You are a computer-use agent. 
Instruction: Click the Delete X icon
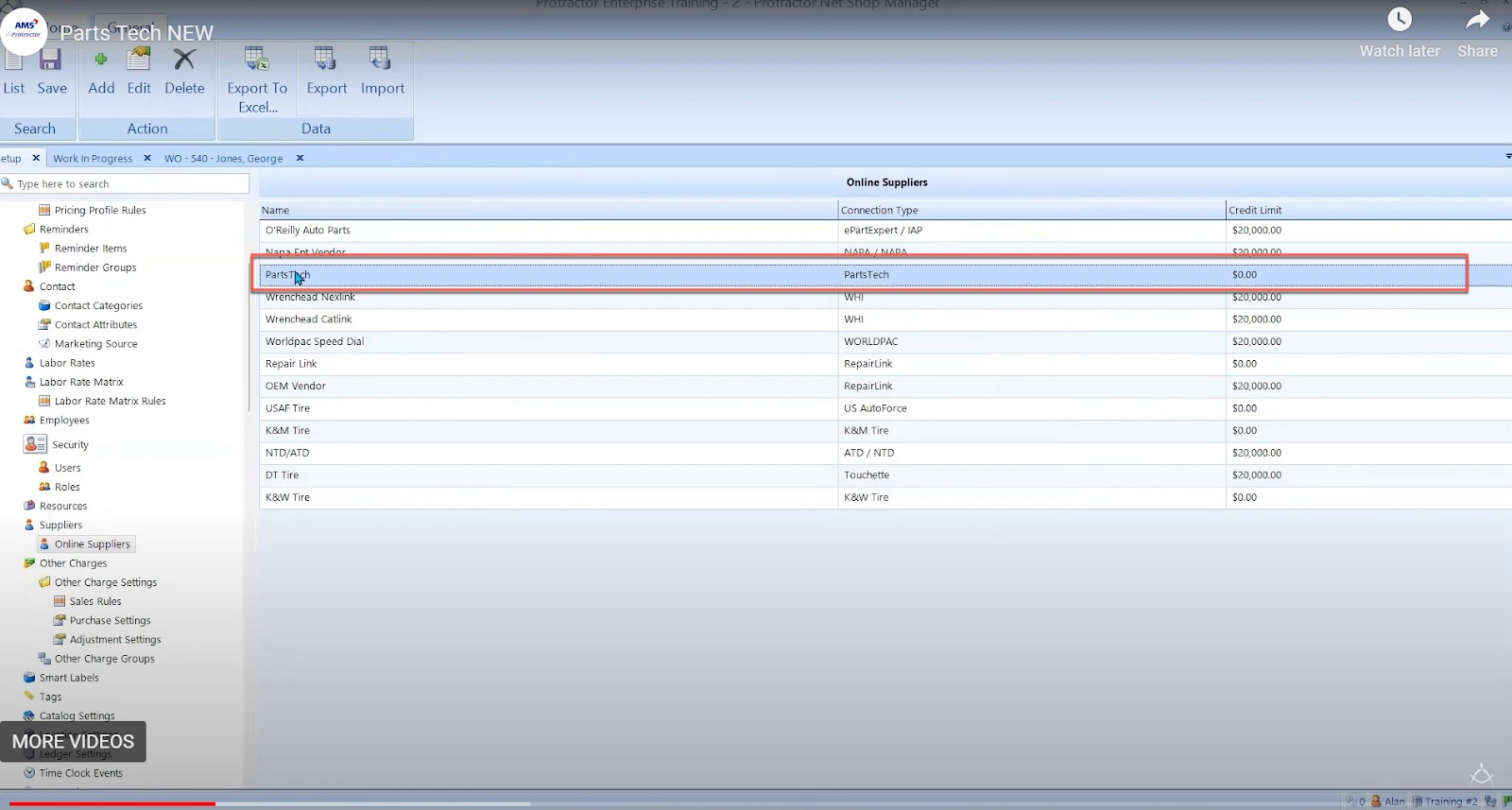184,60
